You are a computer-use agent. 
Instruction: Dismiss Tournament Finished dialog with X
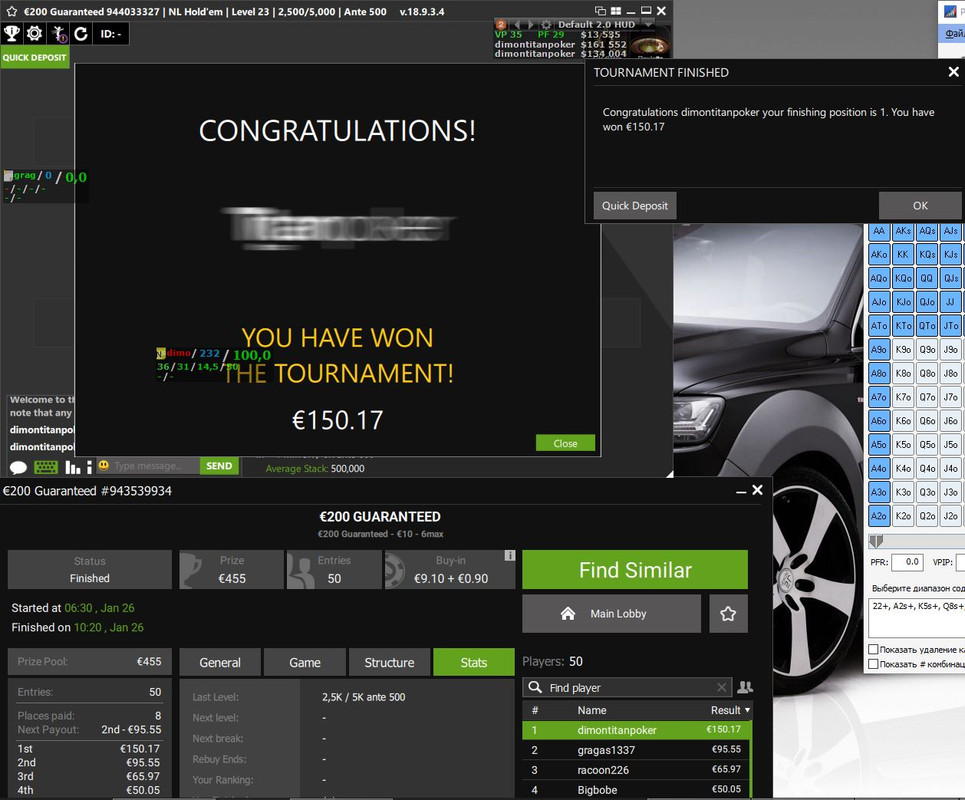pyautogui.click(x=953, y=72)
